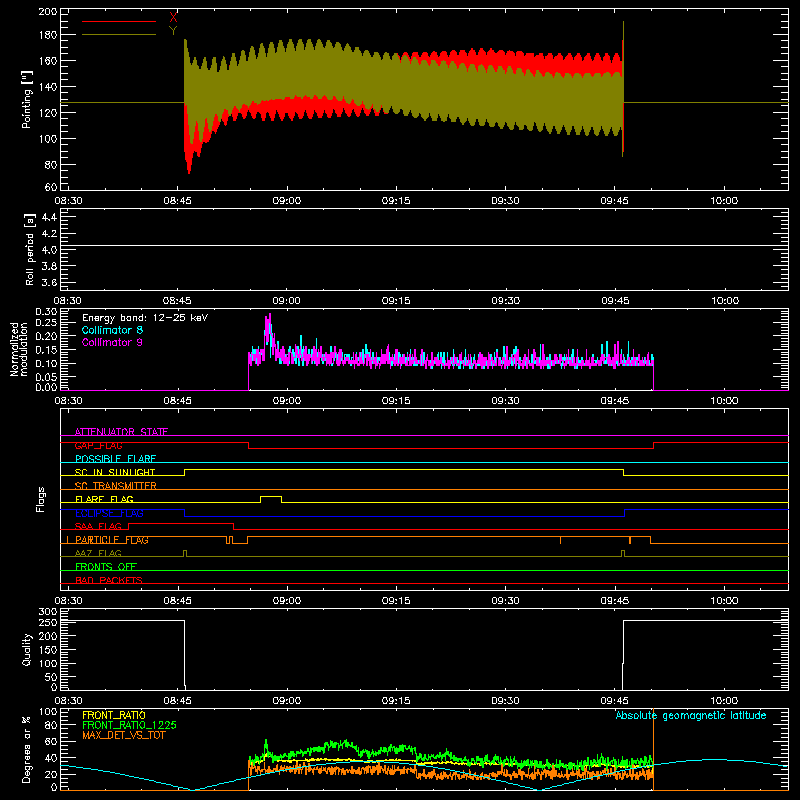Screen dimensions: 800x800
Task: Click the PARTICLE_FLAG label
Action: [112, 540]
